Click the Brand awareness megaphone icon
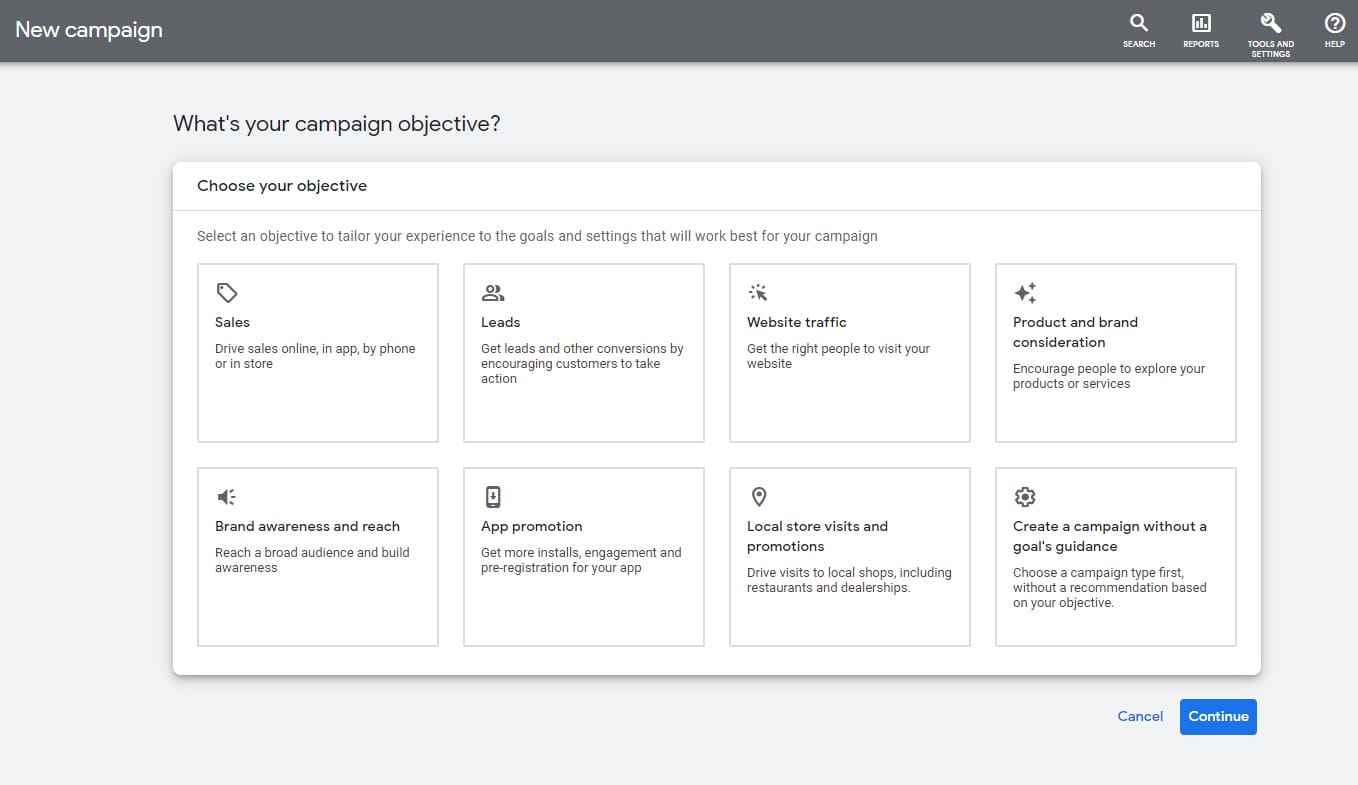 [227, 497]
